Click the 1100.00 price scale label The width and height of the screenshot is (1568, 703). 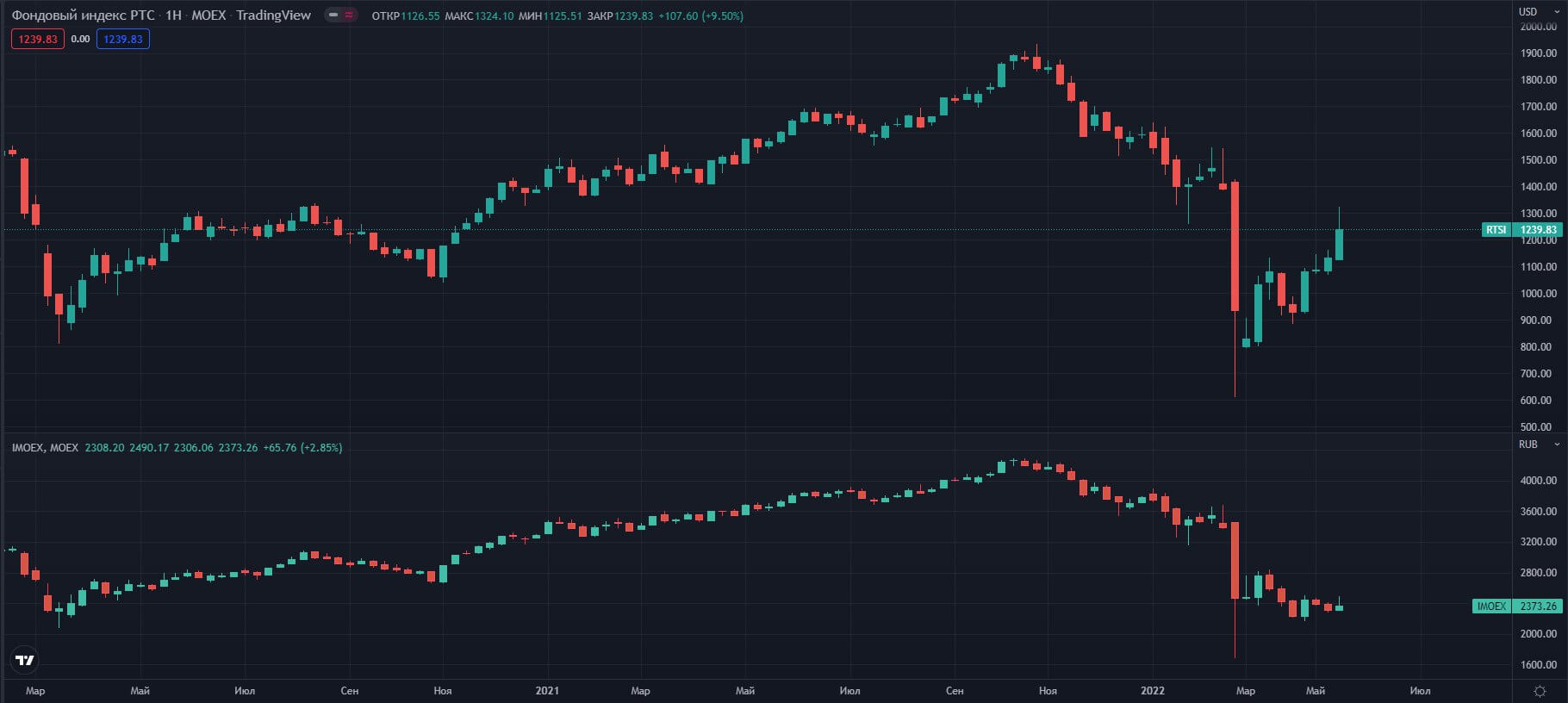(1539, 267)
